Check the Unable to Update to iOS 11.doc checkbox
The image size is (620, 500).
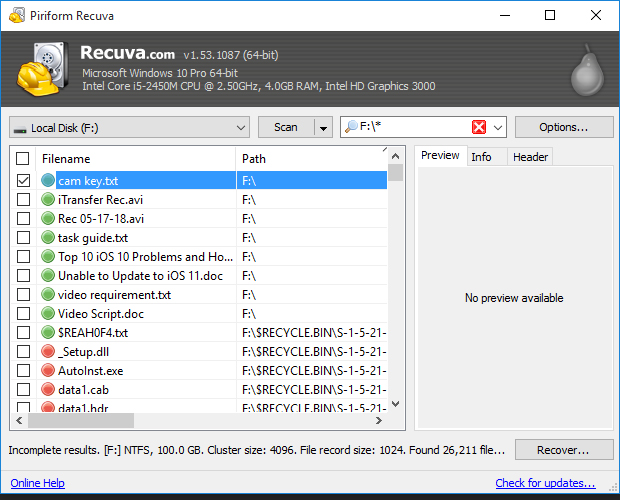(x=23, y=275)
